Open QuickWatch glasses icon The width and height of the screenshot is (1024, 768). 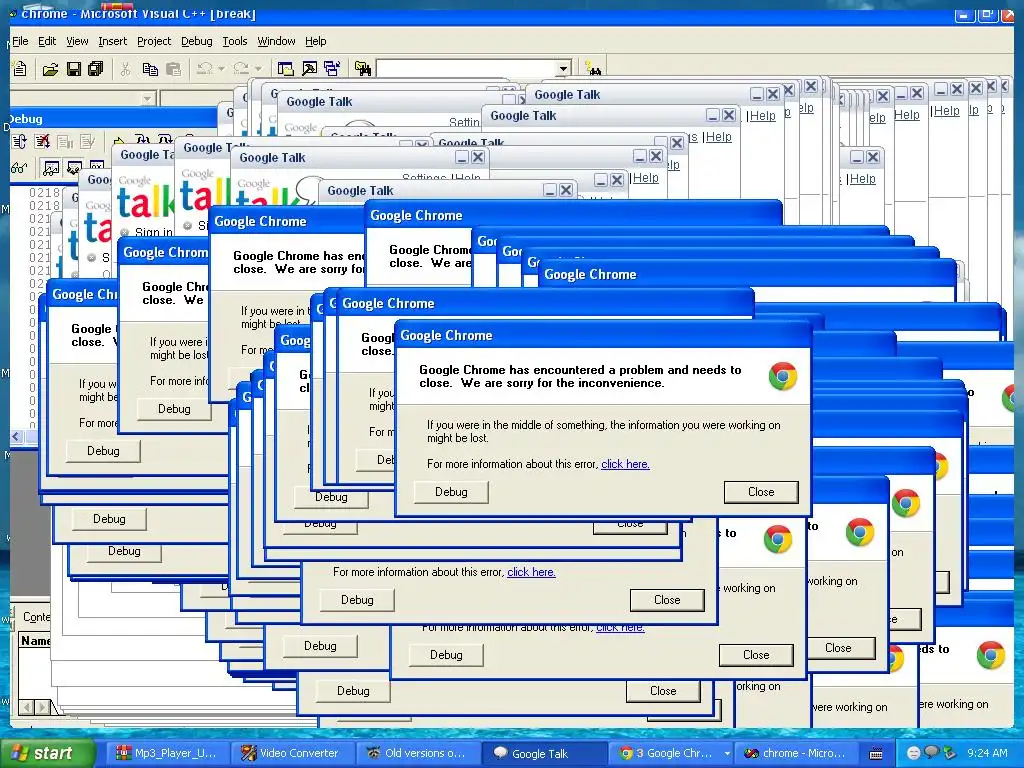tap(19, 168)
